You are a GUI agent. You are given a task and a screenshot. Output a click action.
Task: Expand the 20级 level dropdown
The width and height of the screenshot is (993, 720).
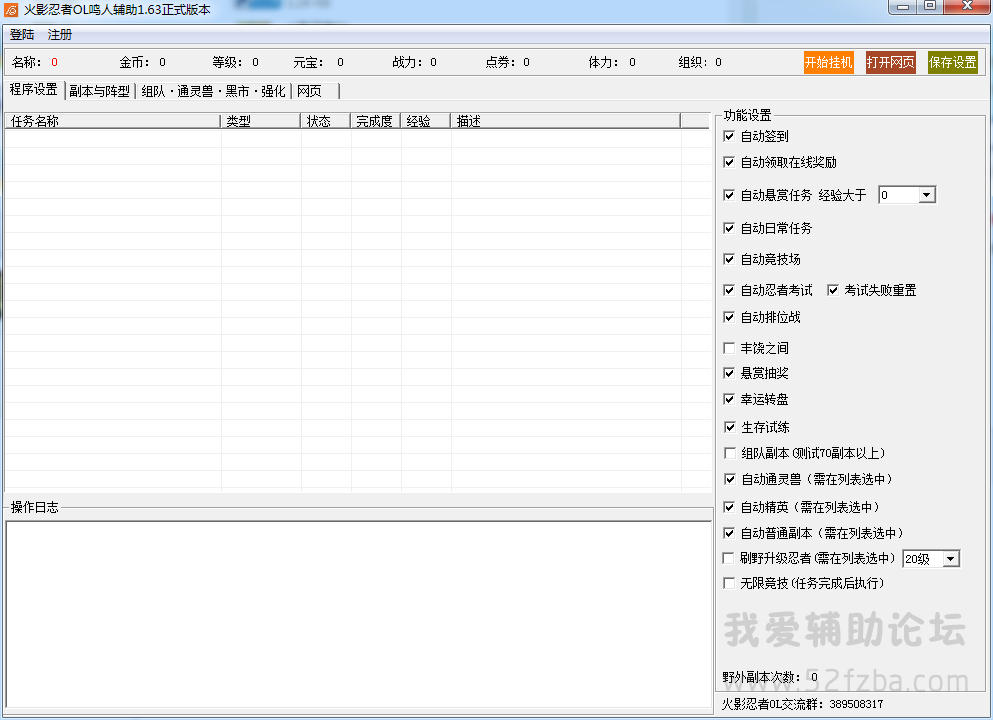tap(950, 559)
